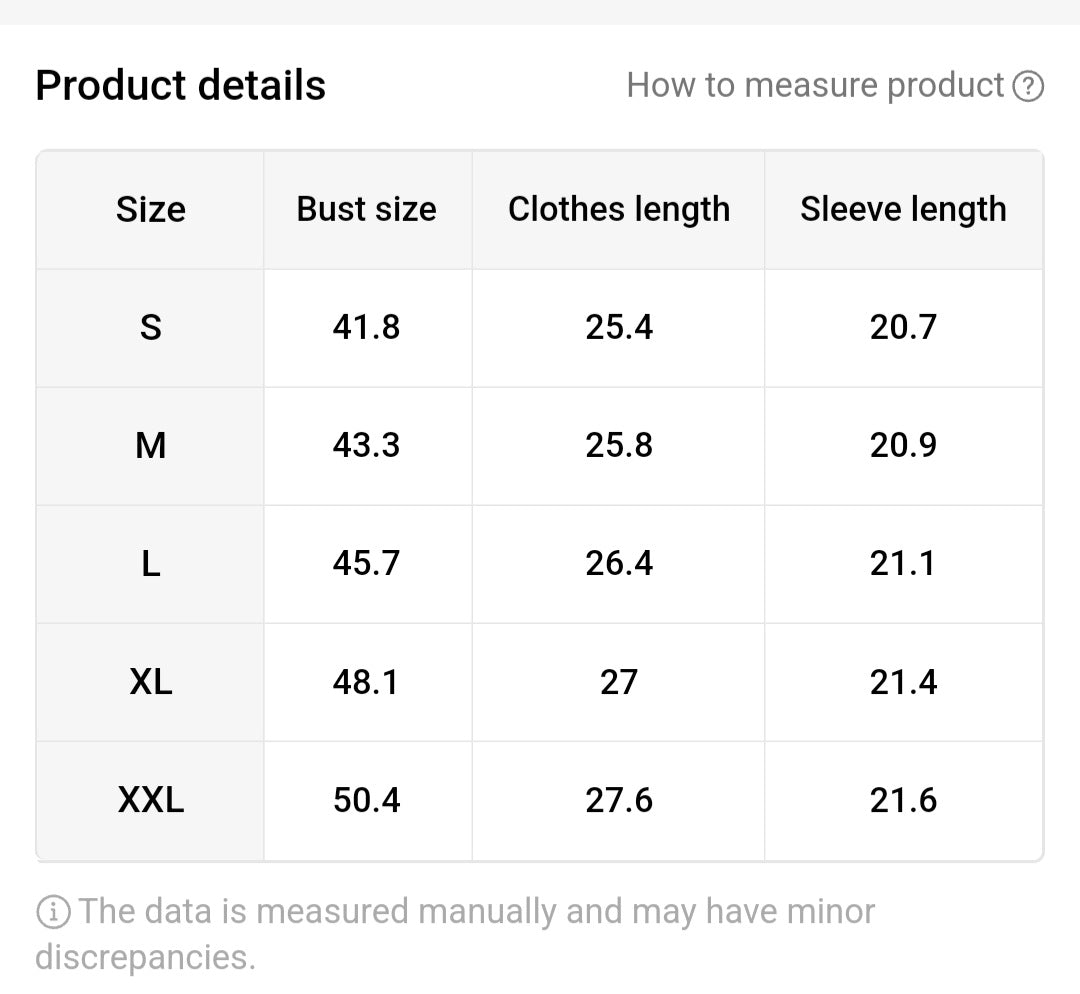This screenshot has height=994, width=1080.
Task: Select sleeve length value 21.1
Action: click(903, 564)
